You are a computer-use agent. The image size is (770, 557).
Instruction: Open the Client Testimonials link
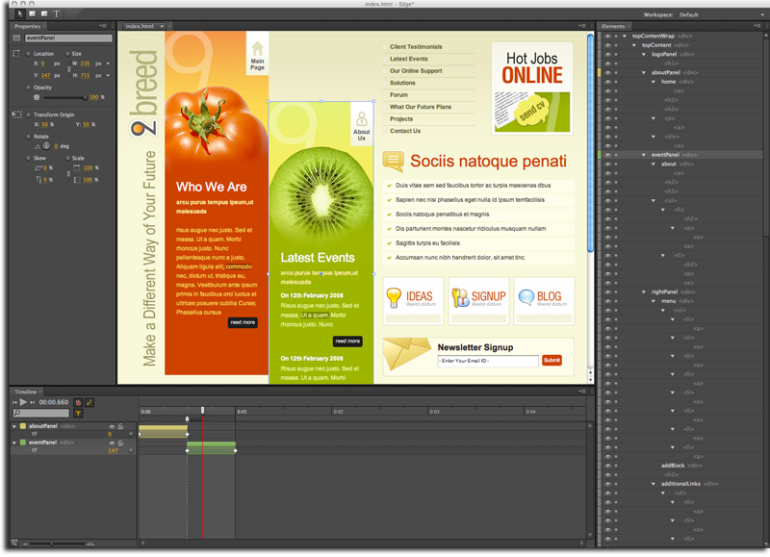416,47
